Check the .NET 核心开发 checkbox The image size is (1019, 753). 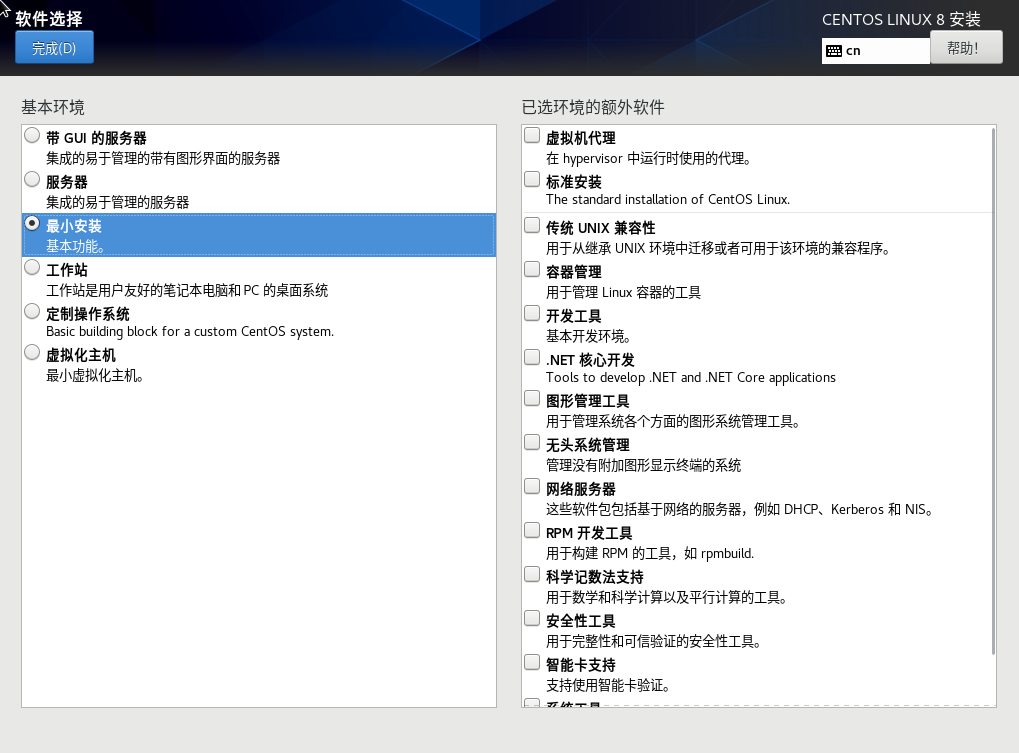click(x=532, y=357)
